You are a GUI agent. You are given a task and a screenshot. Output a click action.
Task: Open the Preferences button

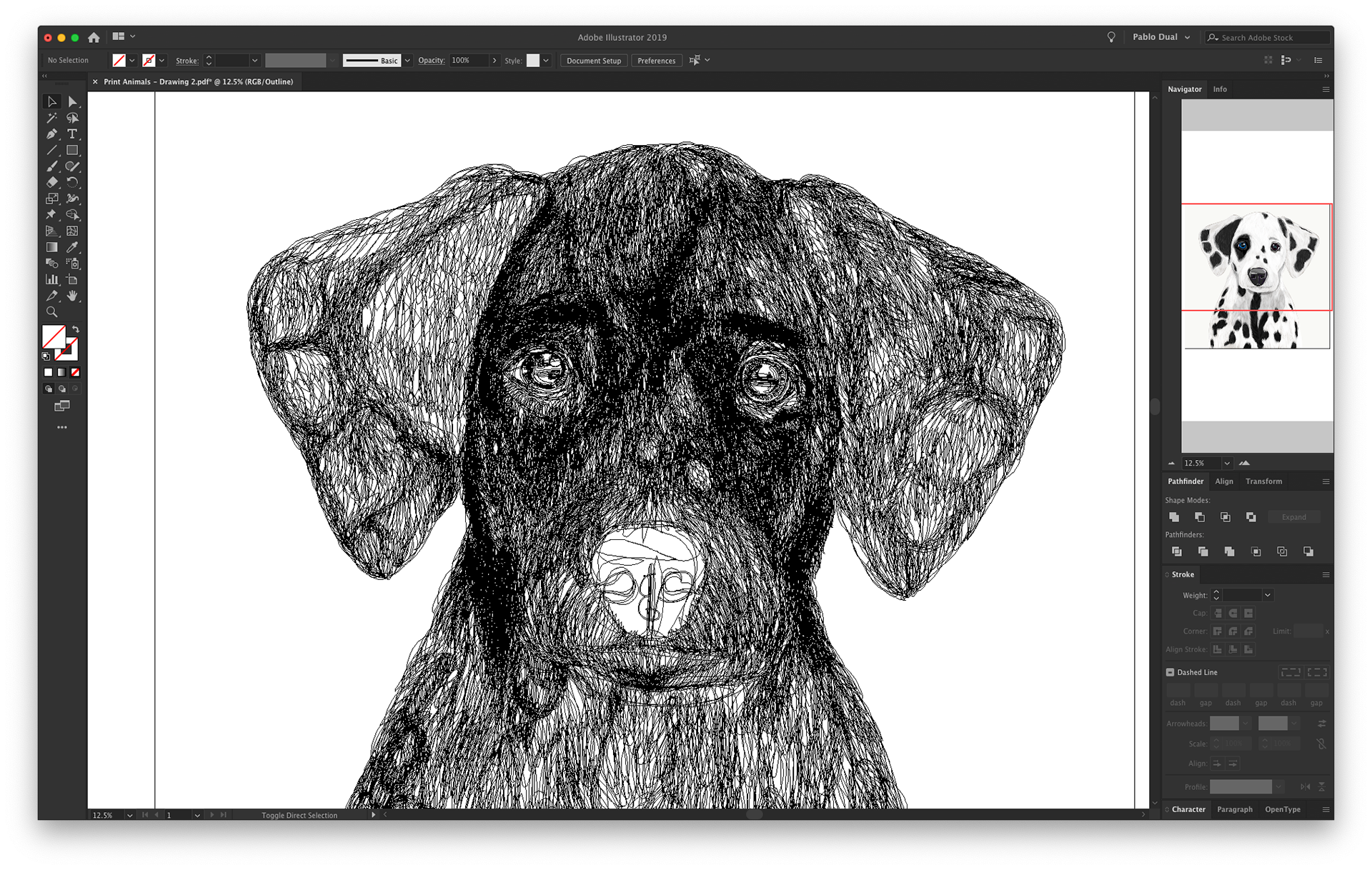click(656, 61)
